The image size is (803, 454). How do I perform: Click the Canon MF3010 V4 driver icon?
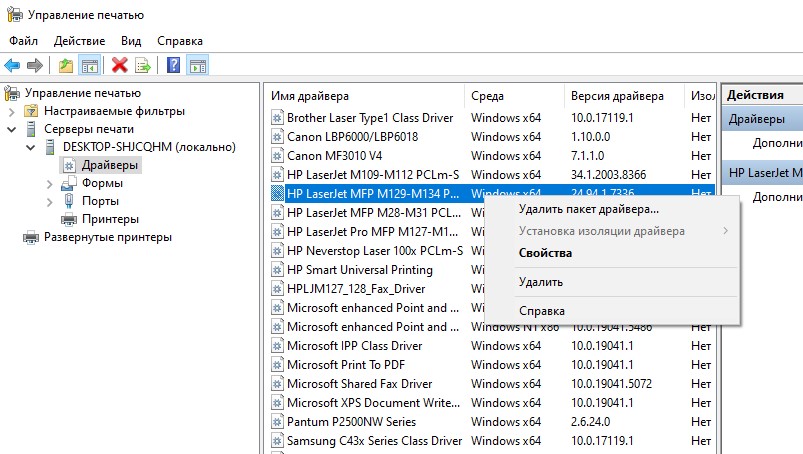click(277, 156)
